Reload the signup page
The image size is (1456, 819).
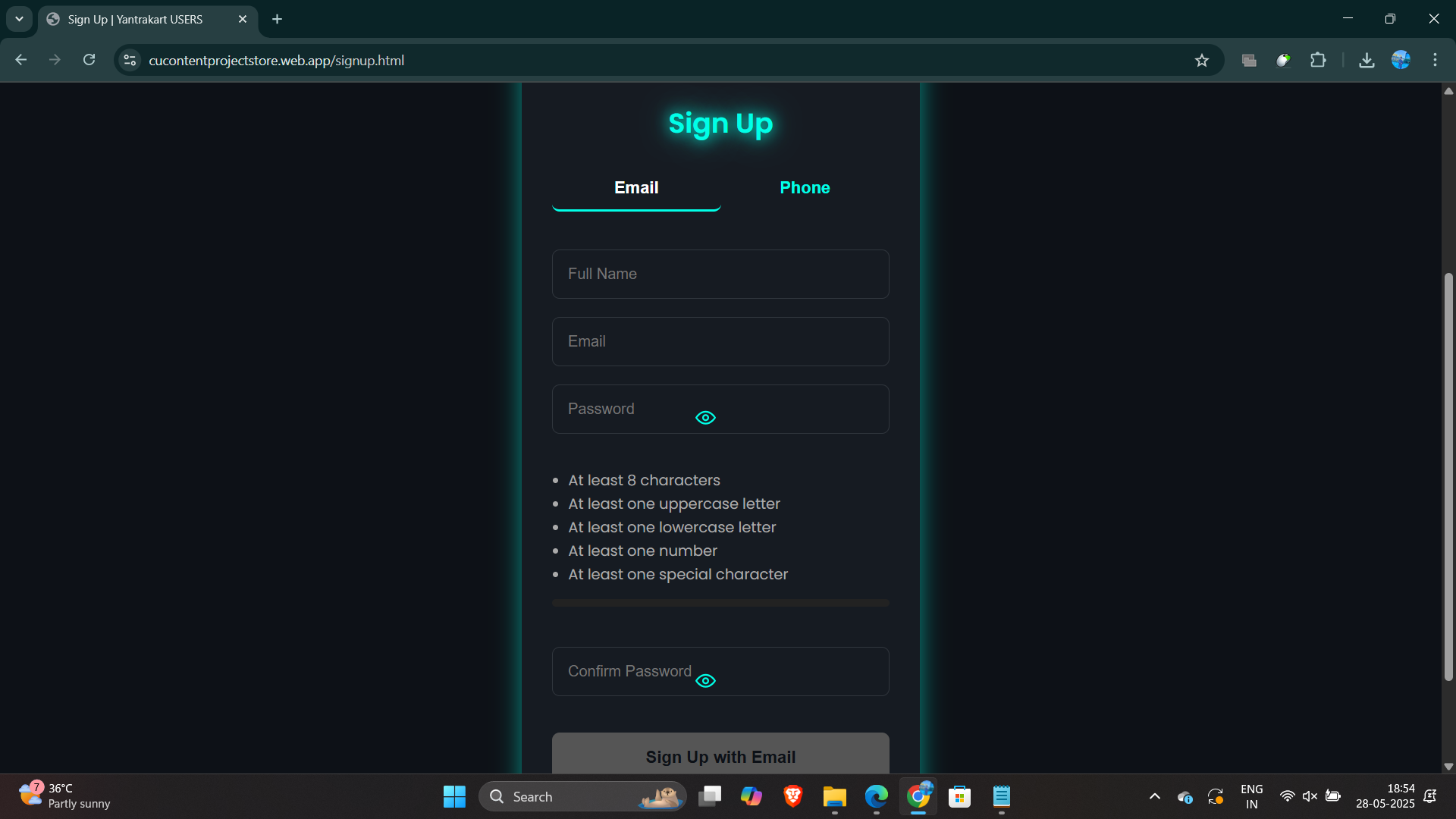[89, 60]
